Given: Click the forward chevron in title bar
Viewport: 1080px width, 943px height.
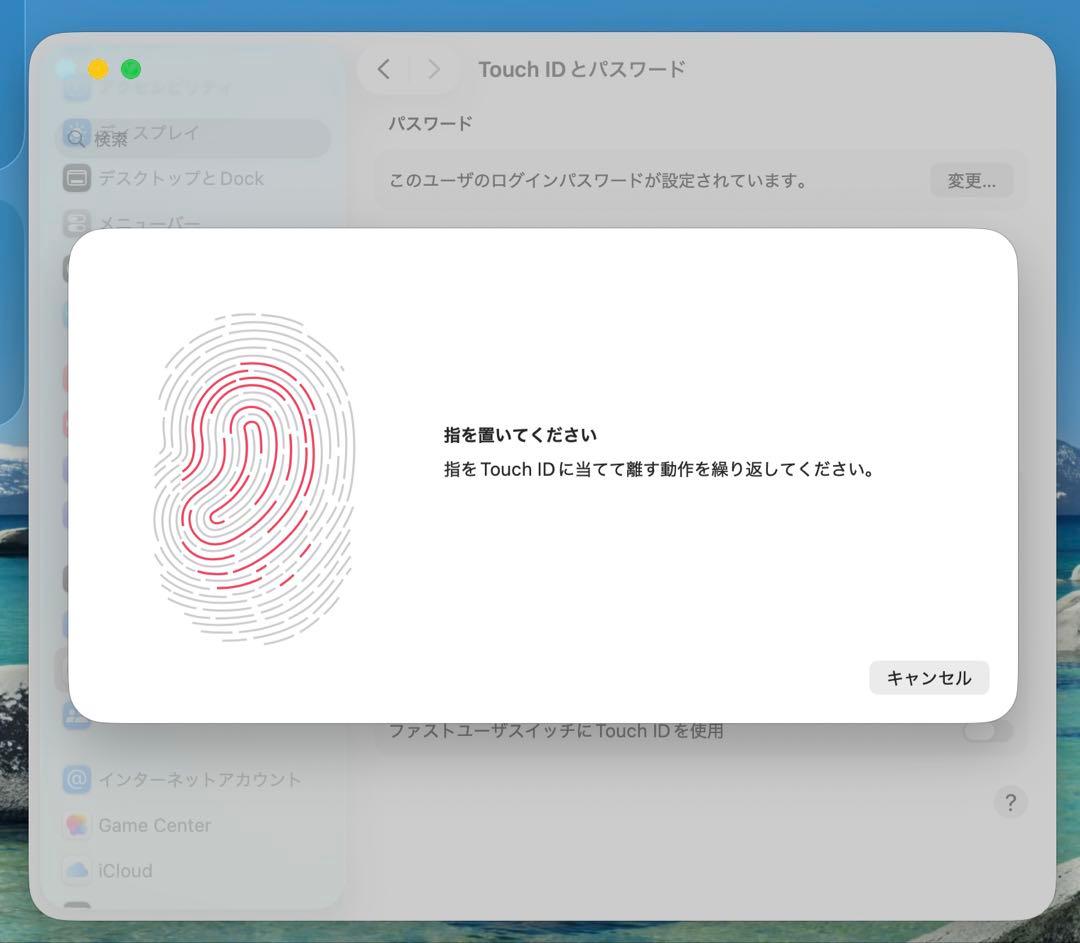Looking at the screenshot, I should tap(433, 69).
